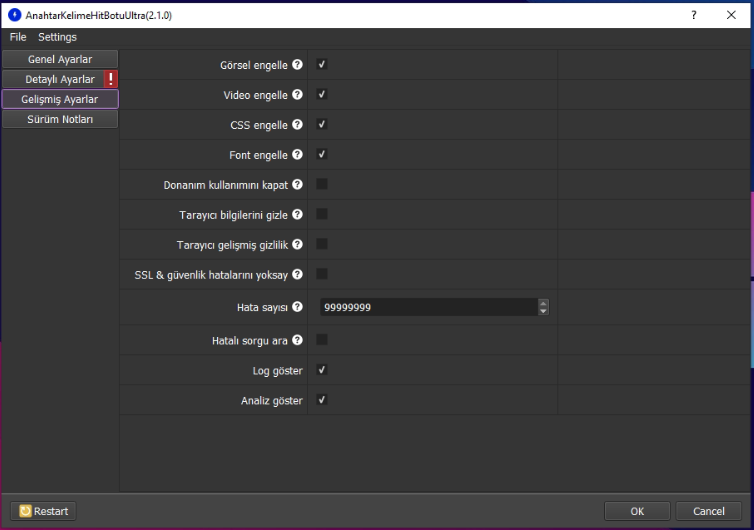The image size is (754, 530).
Task: Switch to Genel Ayarlar tab
Action: pos(60,59)
